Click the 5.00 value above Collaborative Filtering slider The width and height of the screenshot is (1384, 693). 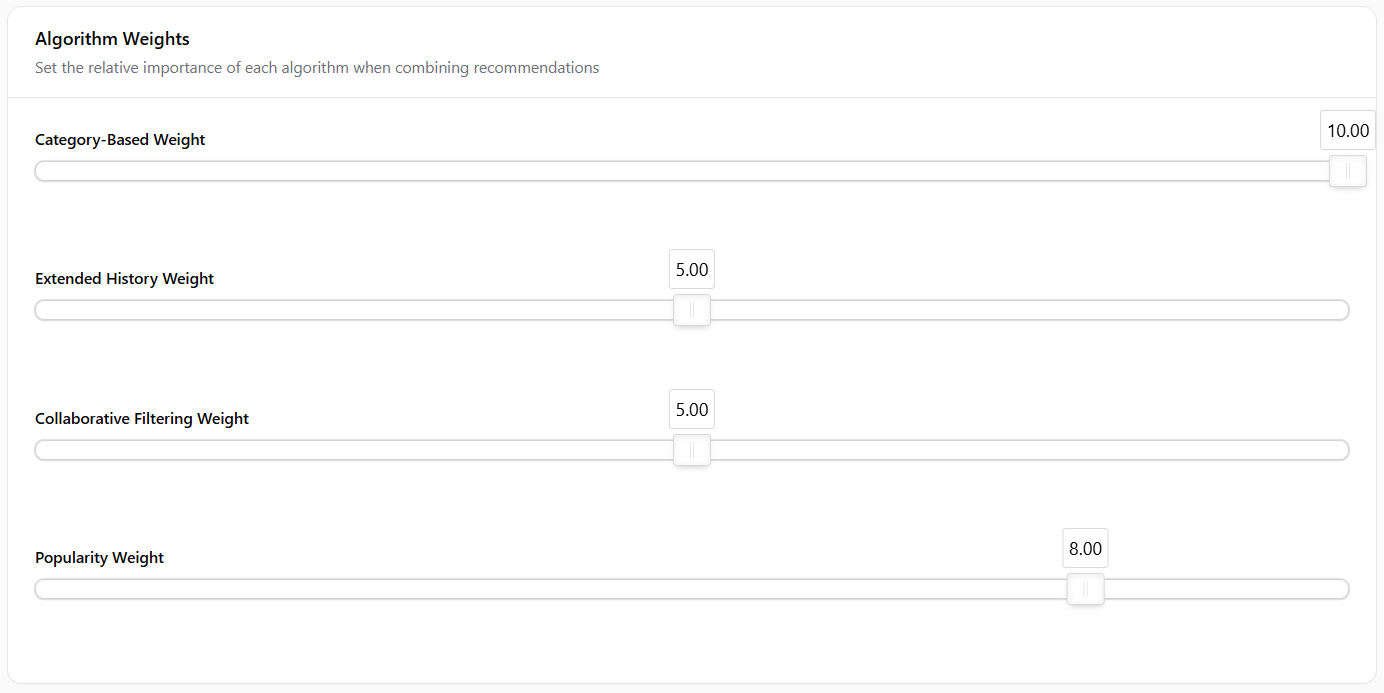pyautogui.click(x=691, y=410)
